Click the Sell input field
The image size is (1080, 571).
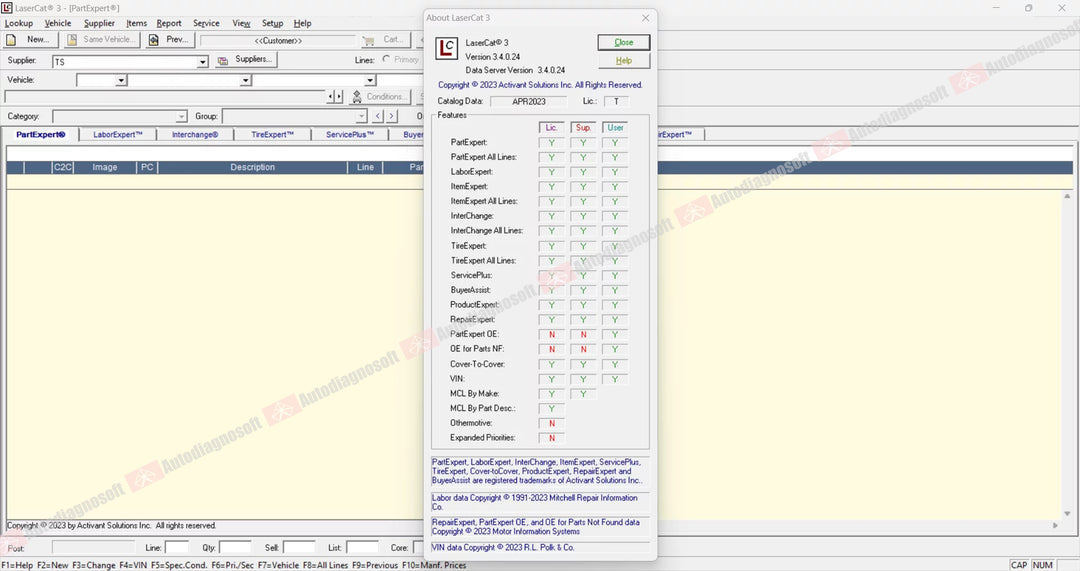300,548
